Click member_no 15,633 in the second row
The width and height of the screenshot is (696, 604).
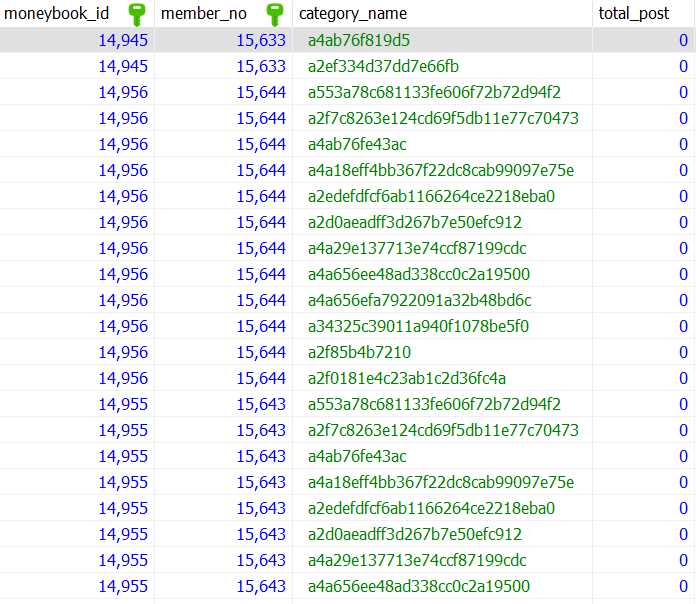coord(261,66)
